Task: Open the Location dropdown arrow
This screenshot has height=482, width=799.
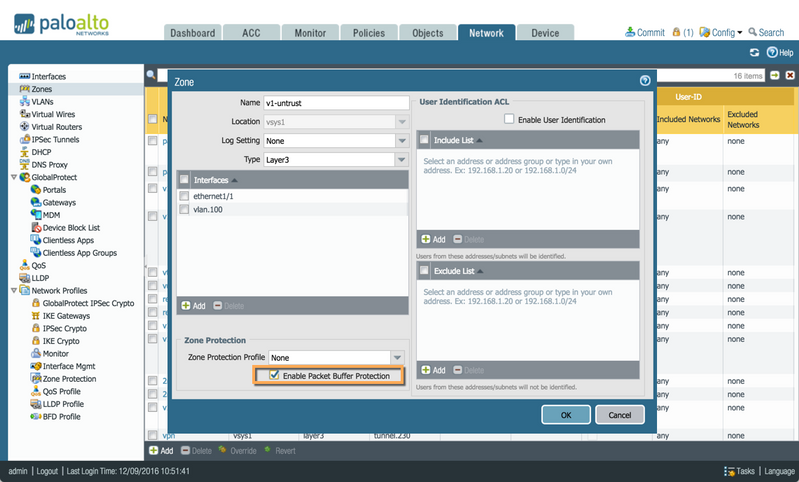Action: (402, 122)
